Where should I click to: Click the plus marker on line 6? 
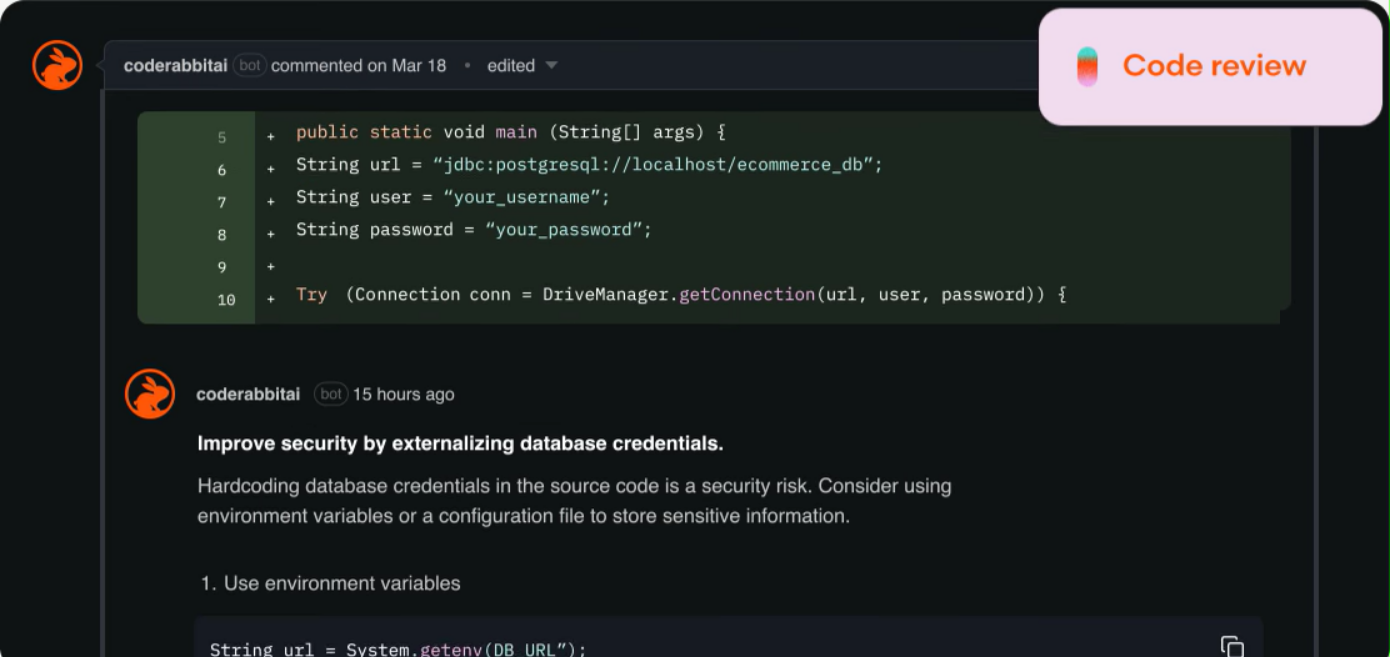pos(270,169)
